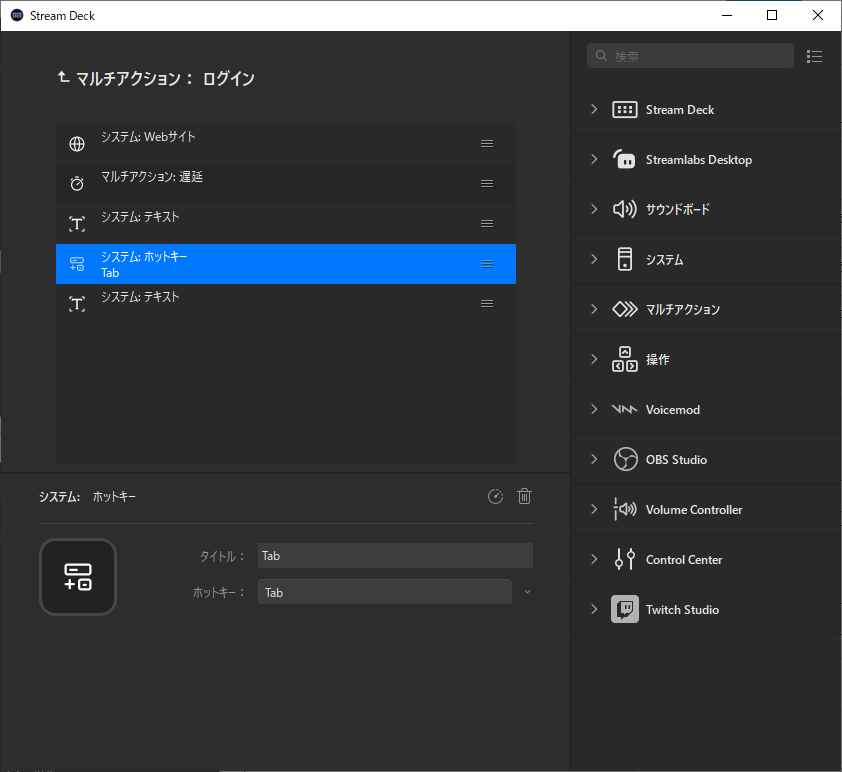
Task: Minimize the Stream Deck window
Action: coord(727,15)
